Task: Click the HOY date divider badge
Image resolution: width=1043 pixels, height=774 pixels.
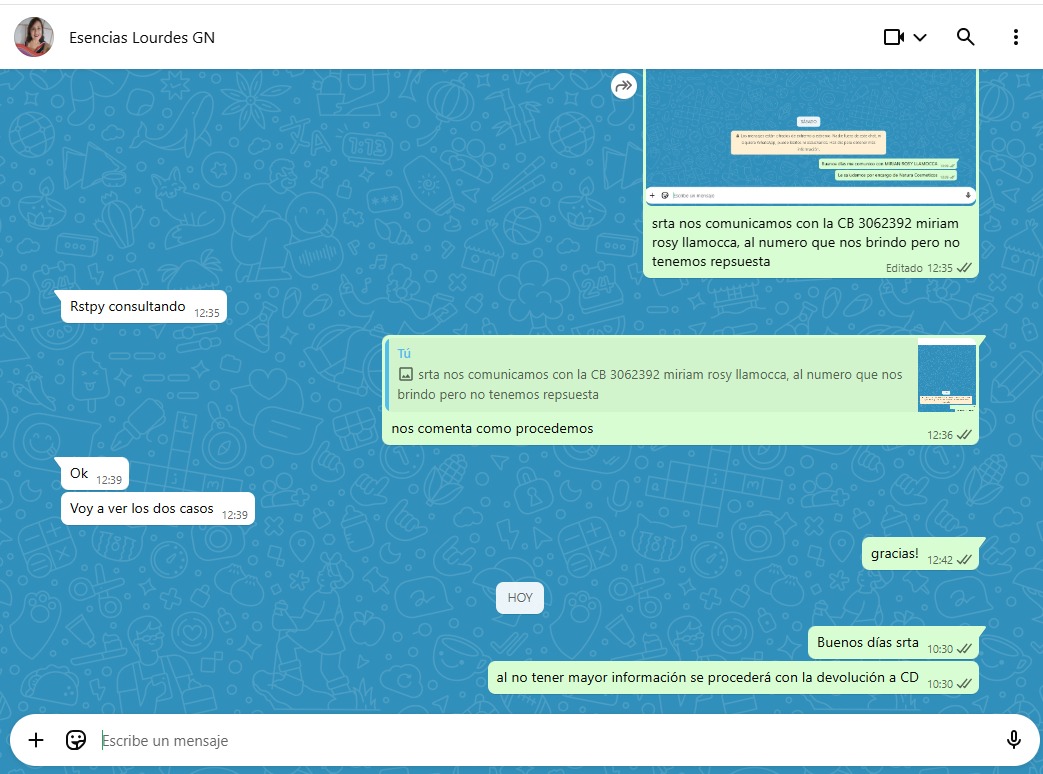Action: (x=520, y=597)
